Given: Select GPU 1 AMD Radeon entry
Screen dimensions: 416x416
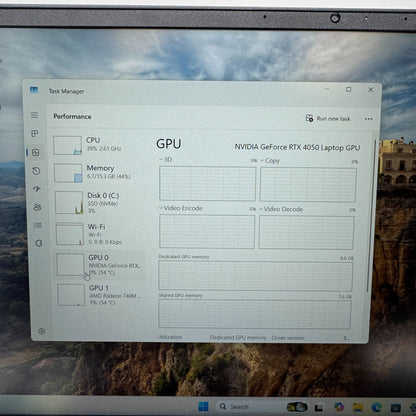Looking at the screenshot, I should (101, 295).
